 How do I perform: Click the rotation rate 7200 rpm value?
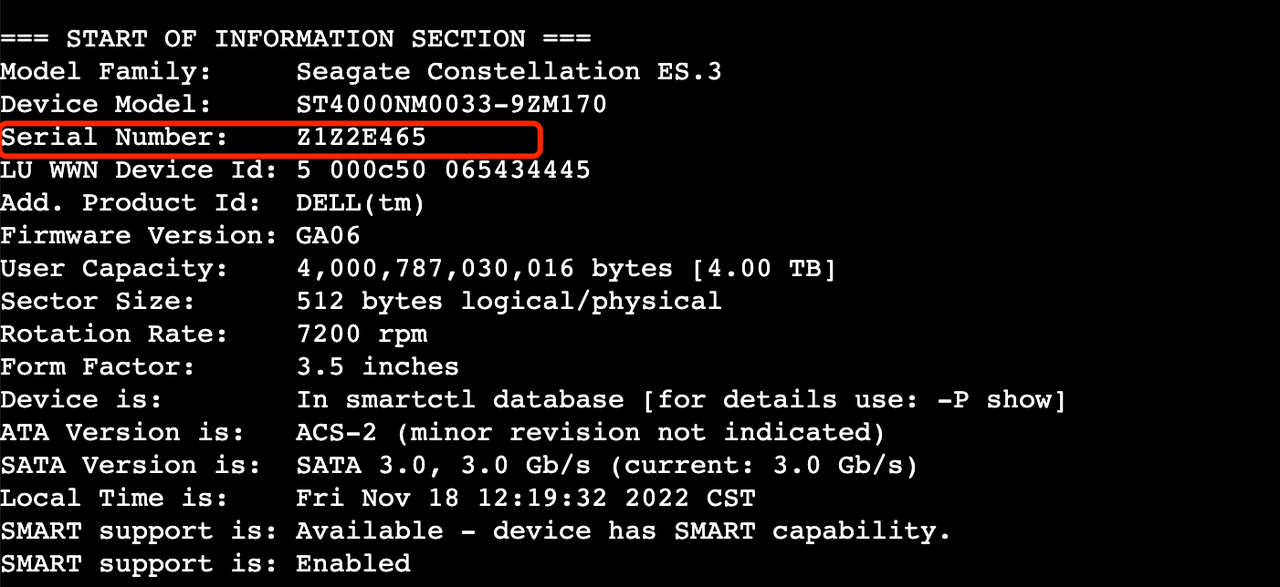pos(361,334)
